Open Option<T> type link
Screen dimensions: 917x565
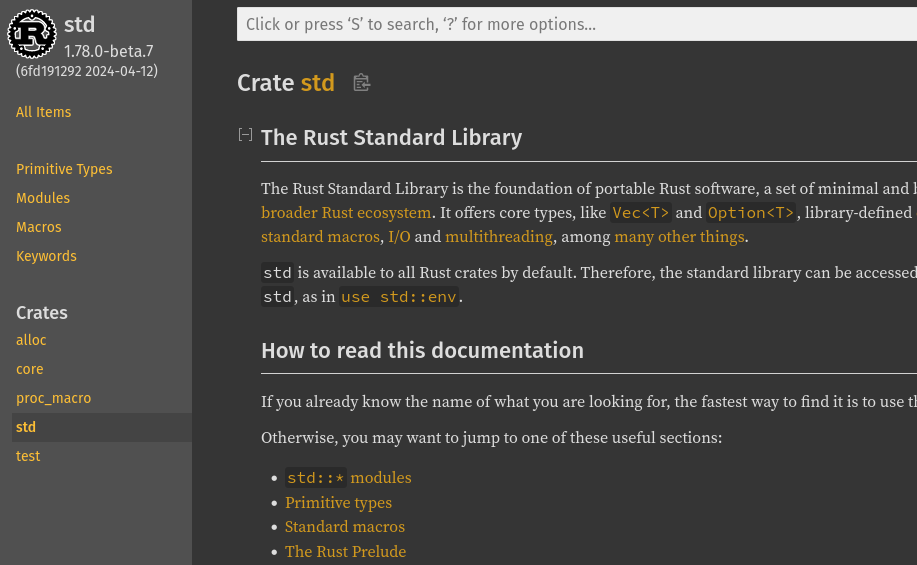[x=751, y=212]
